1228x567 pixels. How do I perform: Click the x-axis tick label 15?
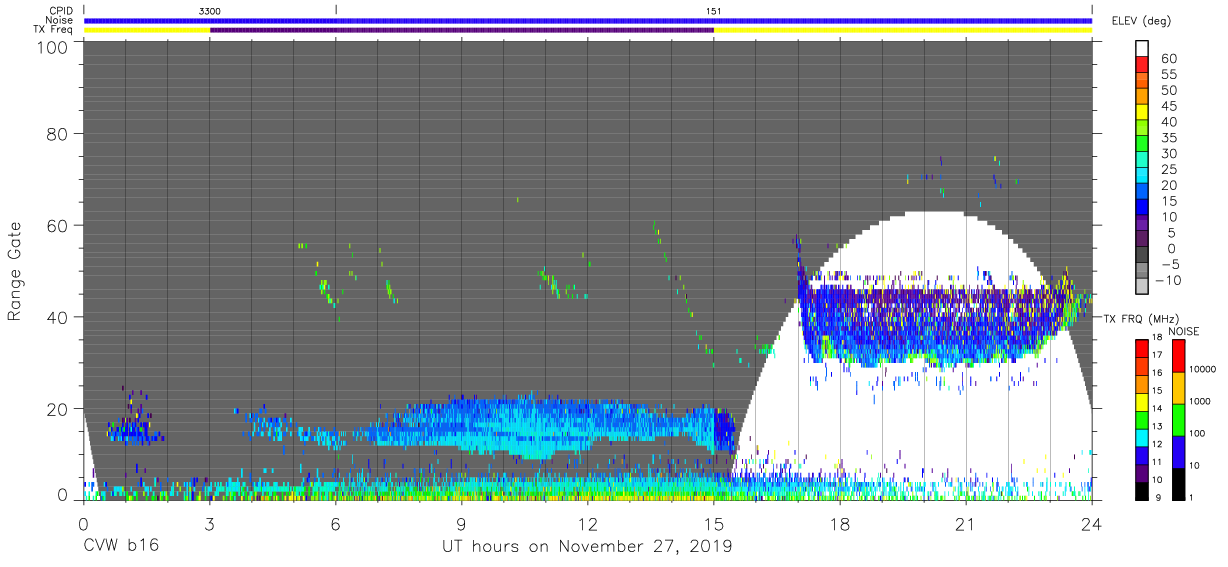point(714,524)
